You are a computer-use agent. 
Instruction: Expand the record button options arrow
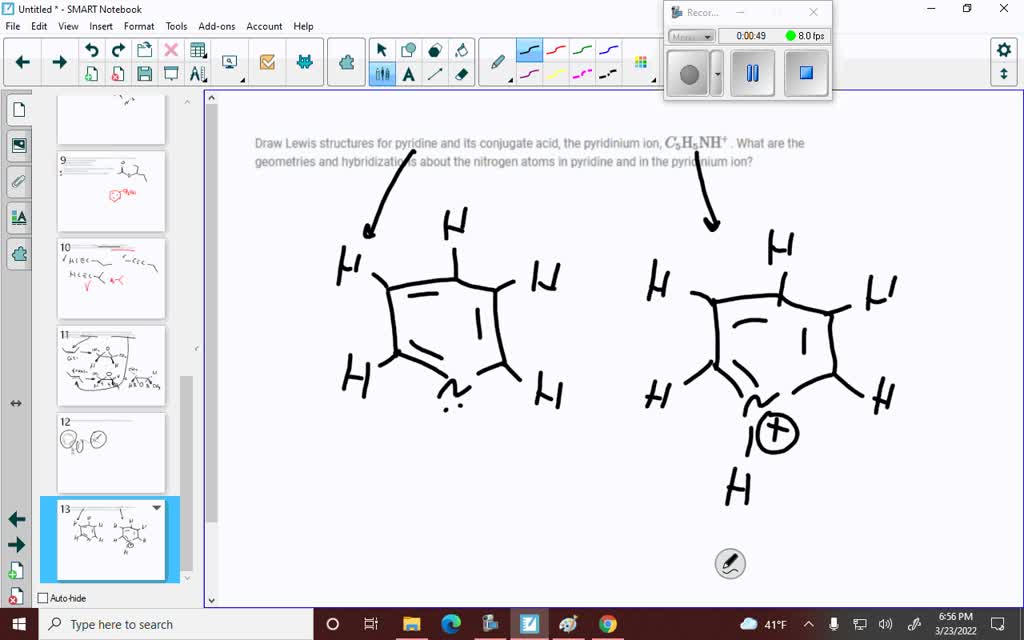click(716, 75)
